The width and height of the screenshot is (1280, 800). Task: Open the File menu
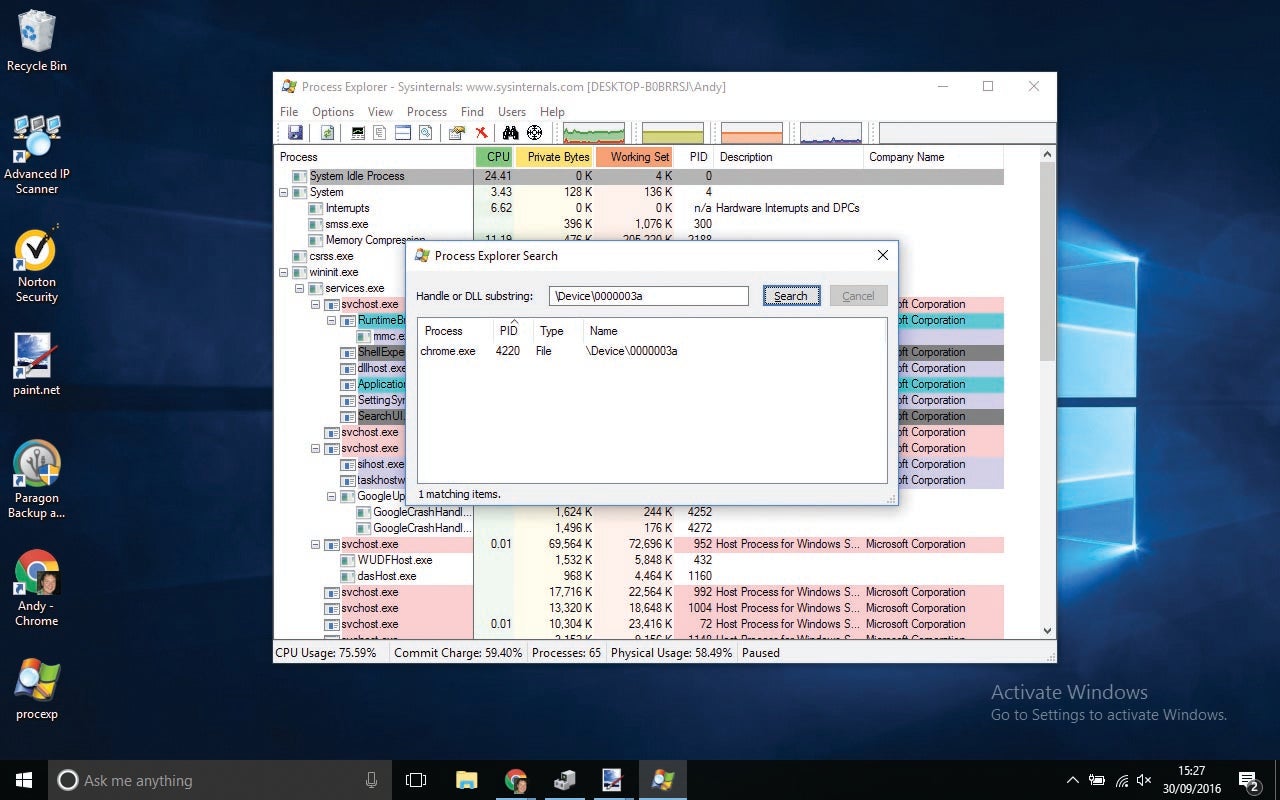click(289, 112)
